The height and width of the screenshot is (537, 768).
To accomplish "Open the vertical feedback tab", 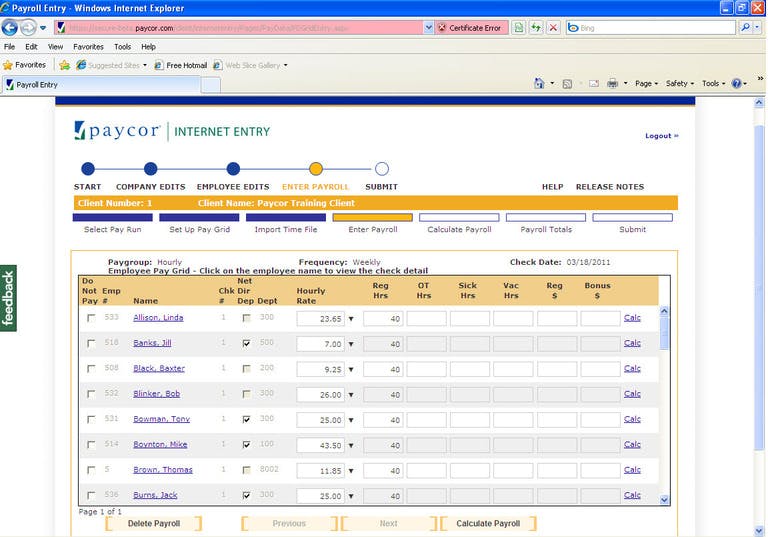I will click(8, 298).
